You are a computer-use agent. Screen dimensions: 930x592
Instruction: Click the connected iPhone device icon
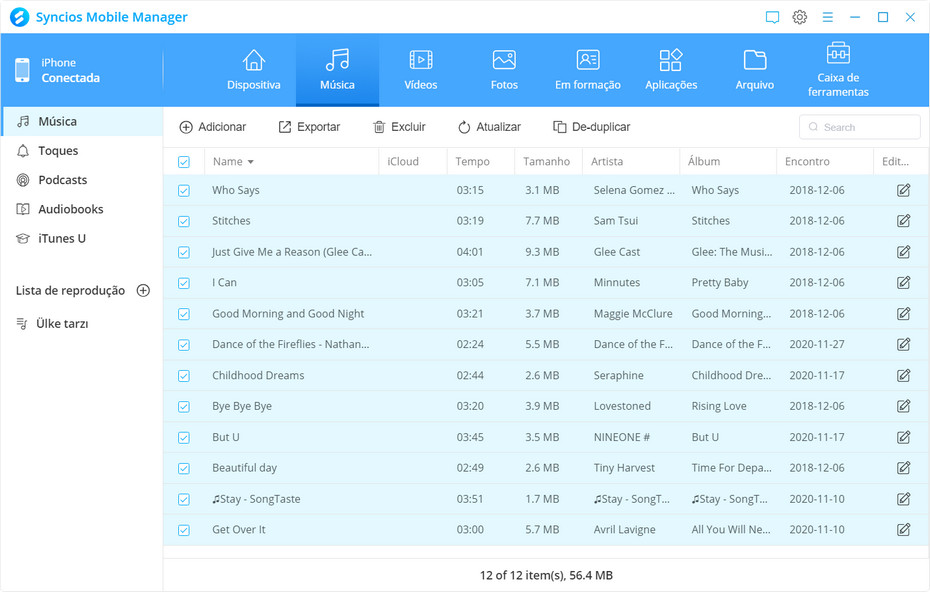coord(22,70)
